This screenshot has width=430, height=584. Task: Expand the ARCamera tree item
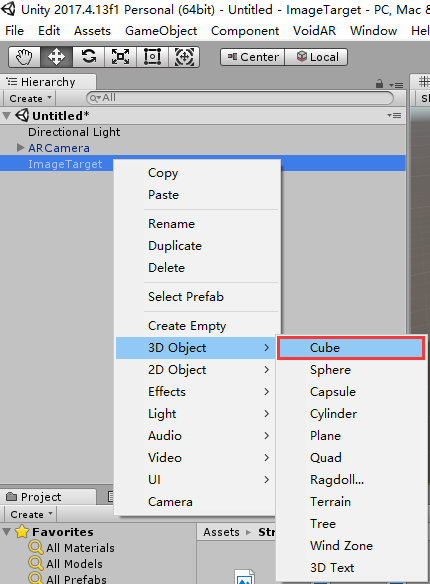pyautogui.click(x=20, y=148)
